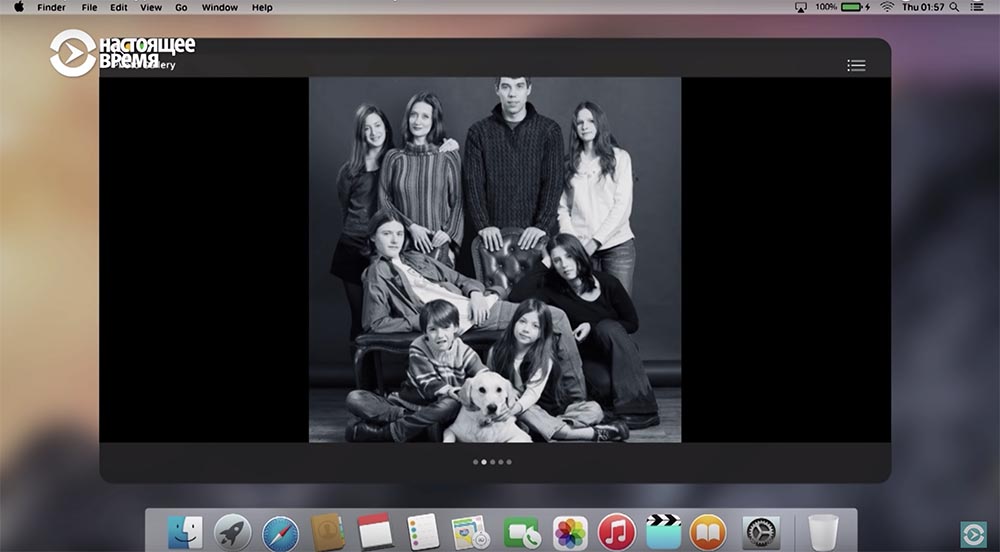
Task: Go to first gallery page dot
Action: tap(476, 462)
